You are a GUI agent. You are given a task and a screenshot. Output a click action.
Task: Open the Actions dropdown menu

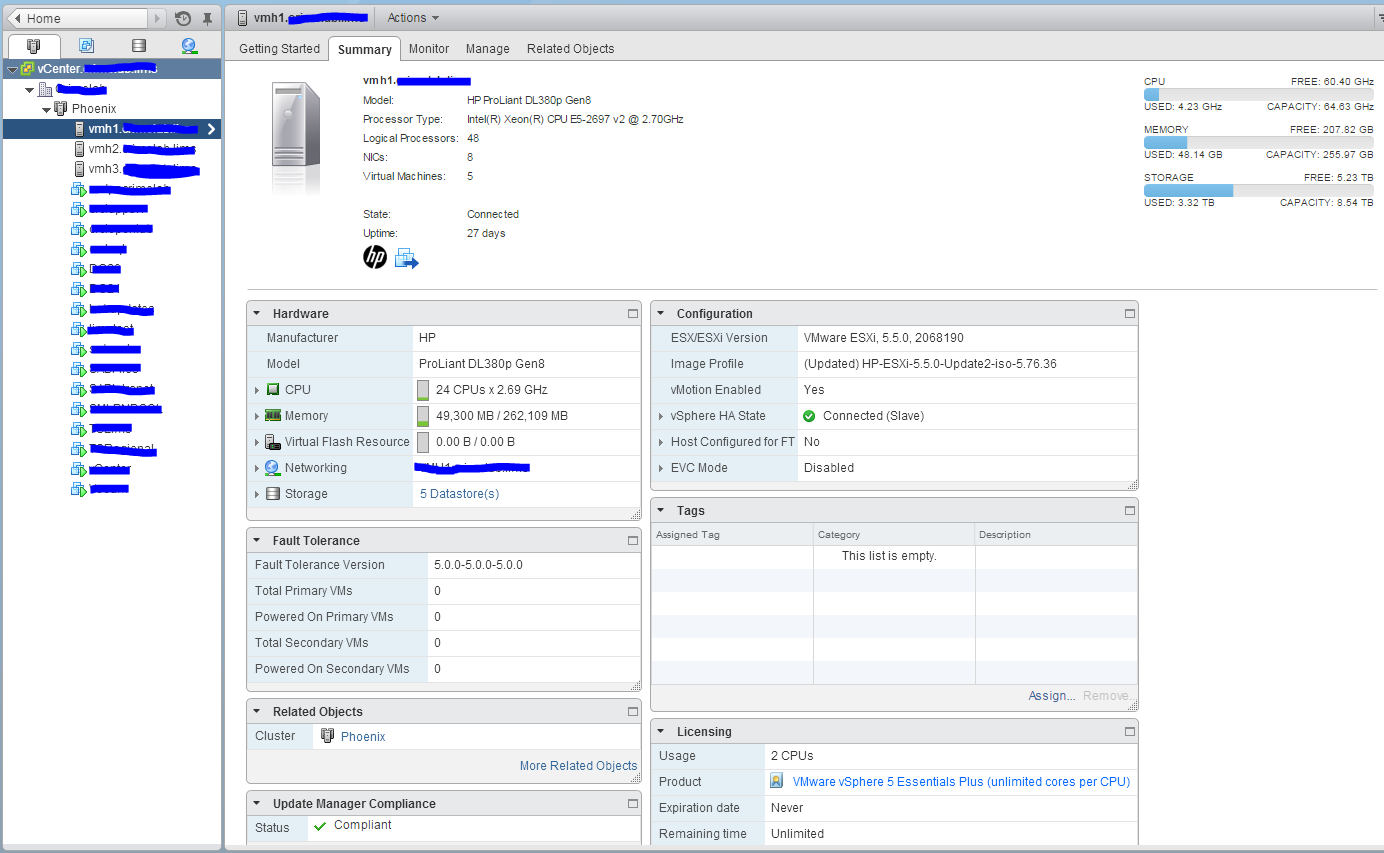[x=413, y=18]
